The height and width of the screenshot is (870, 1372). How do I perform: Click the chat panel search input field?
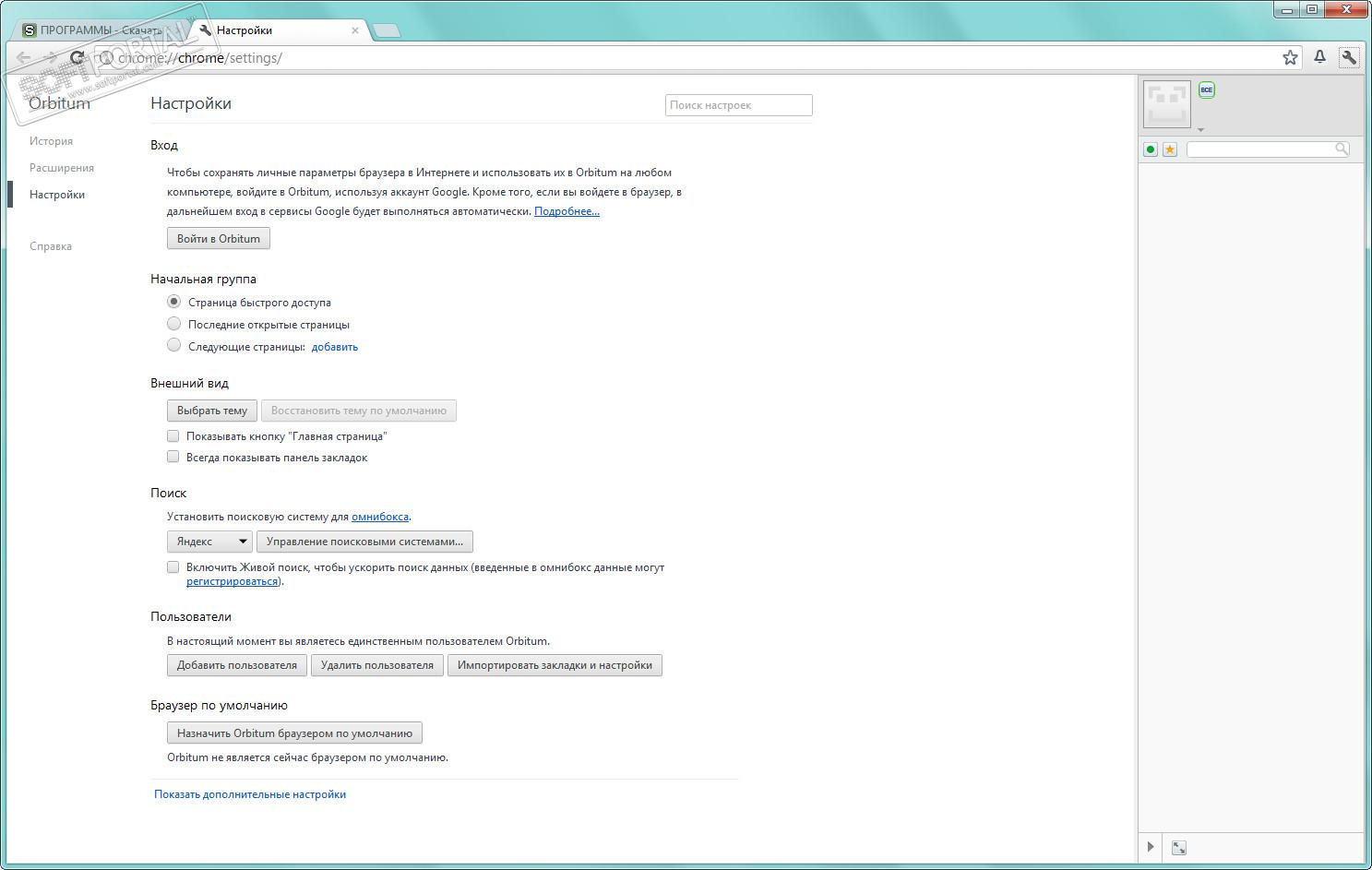(x=1268, y=149)
